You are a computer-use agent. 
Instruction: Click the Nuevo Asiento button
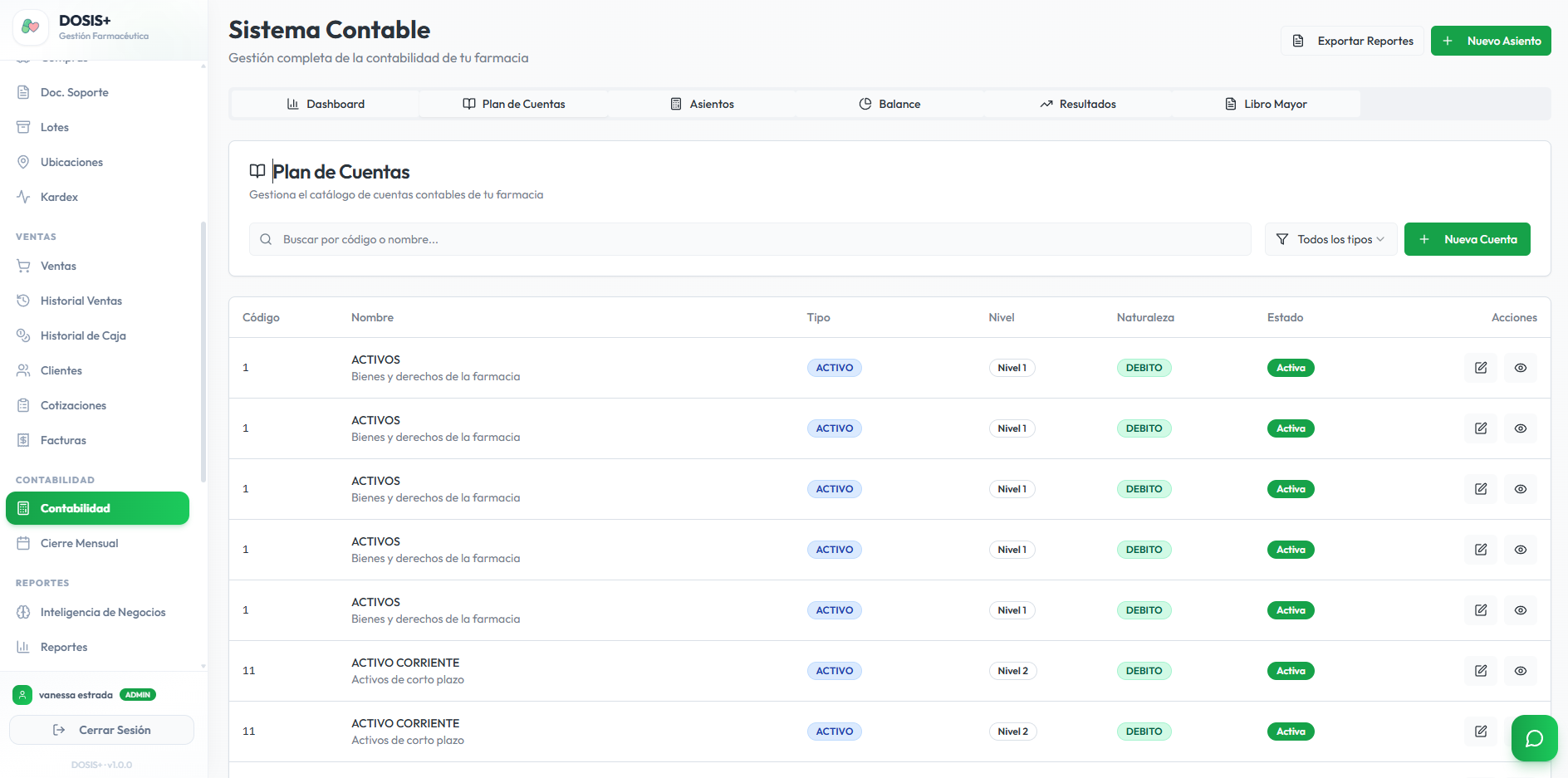(1491, 41)
